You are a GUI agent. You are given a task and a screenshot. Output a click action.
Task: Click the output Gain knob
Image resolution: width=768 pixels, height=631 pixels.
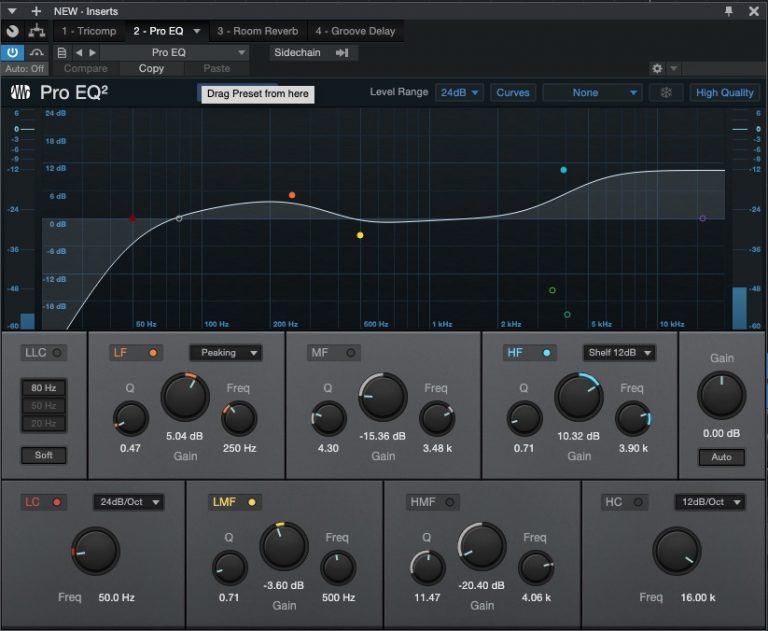coord(721,395)
